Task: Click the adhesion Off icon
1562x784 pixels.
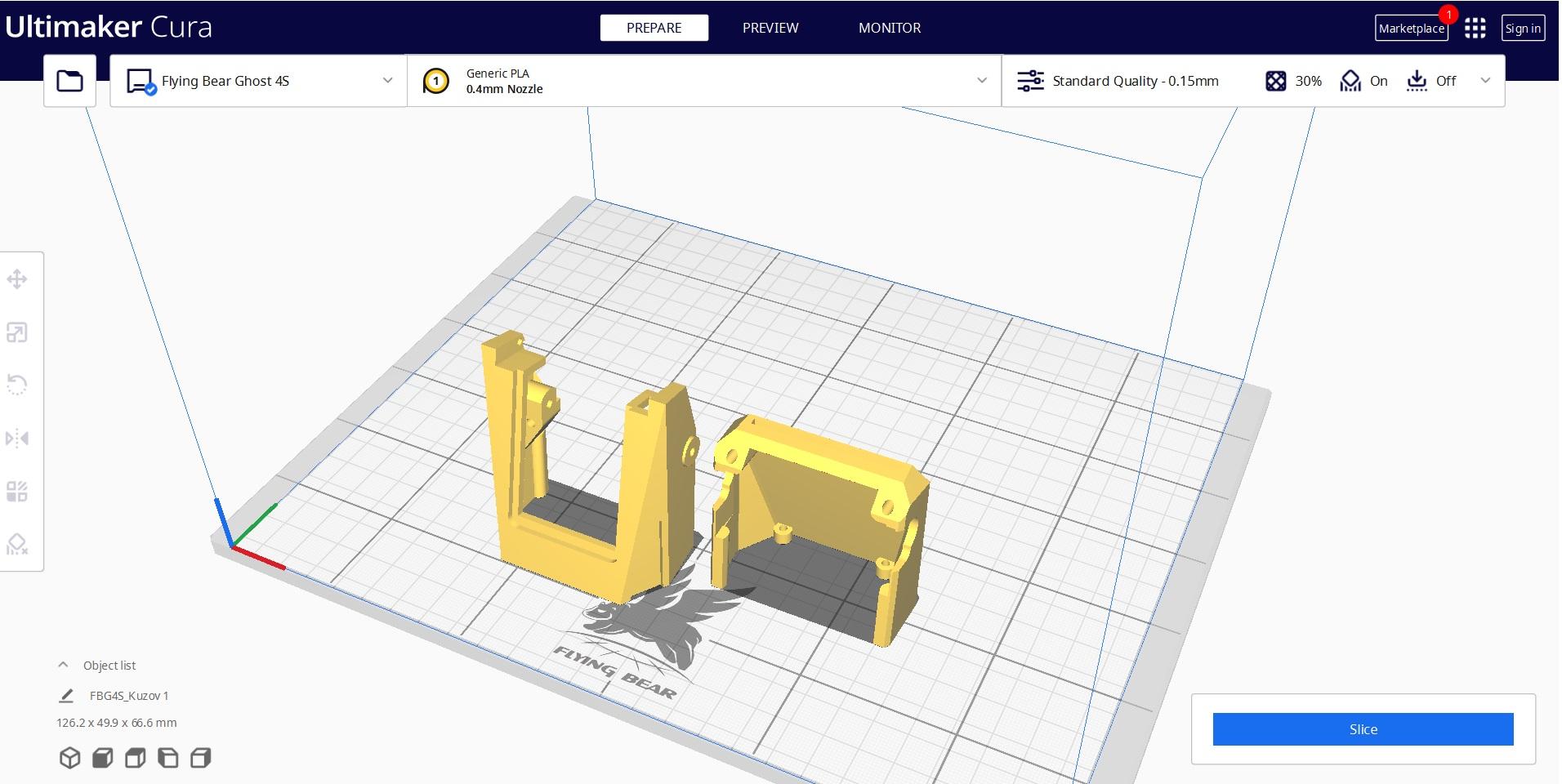Action: [x=1417, y=81]
